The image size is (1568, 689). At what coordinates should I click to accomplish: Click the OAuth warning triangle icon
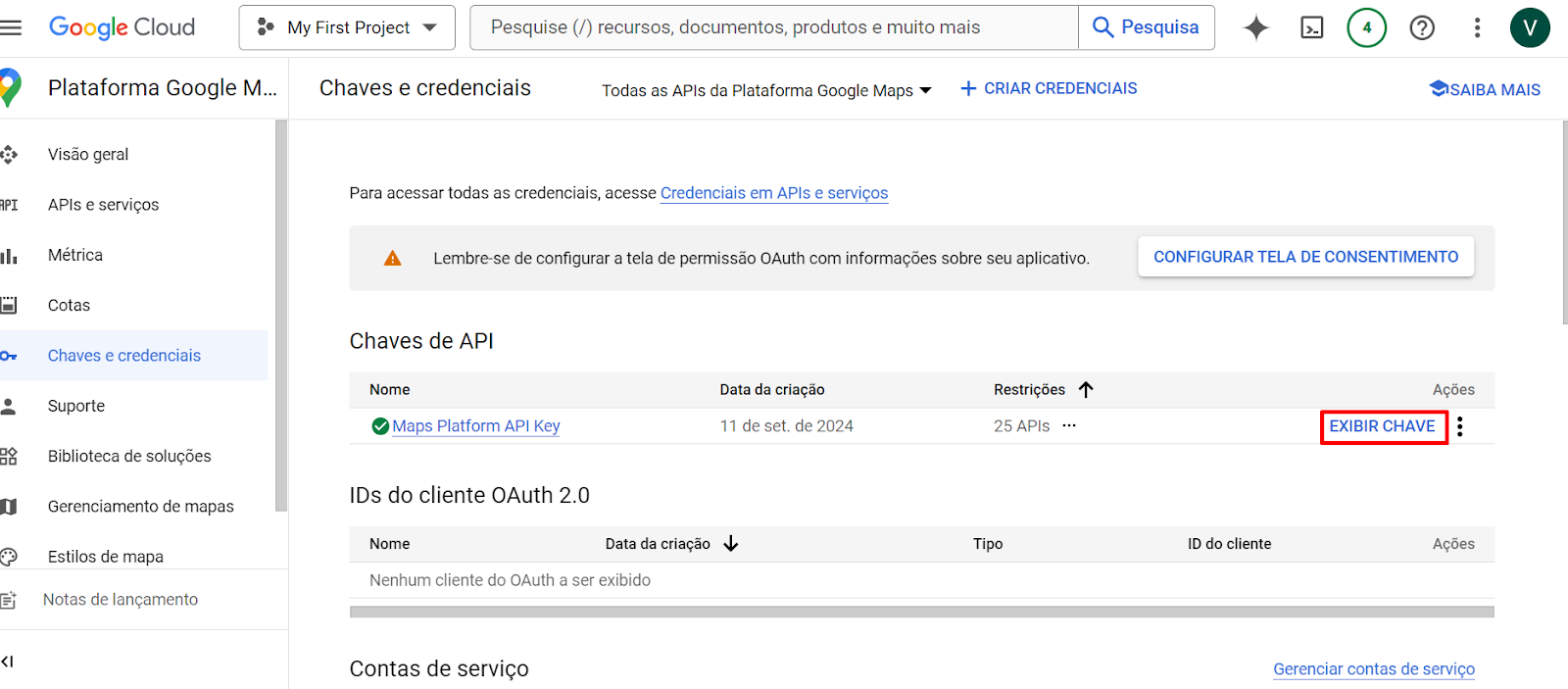tap(393, 258)
